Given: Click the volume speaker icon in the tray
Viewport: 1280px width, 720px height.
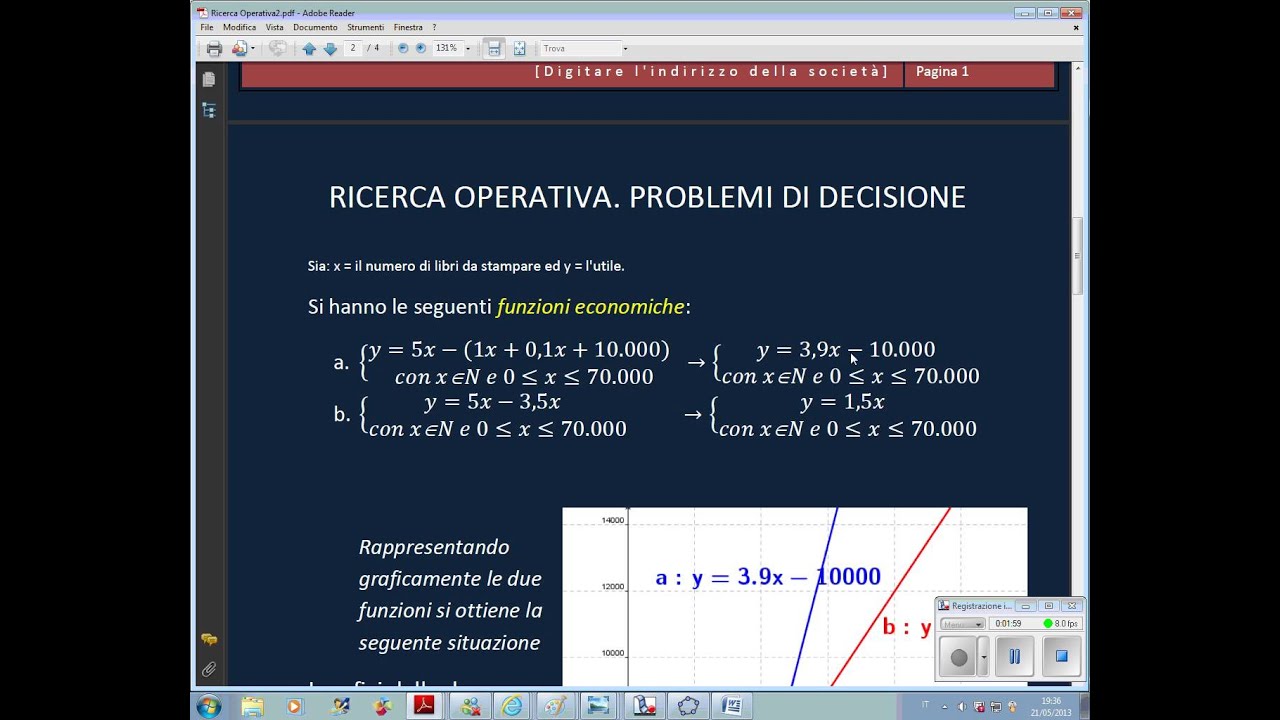Looking at the screenshot, I should [x=961, y=706].
